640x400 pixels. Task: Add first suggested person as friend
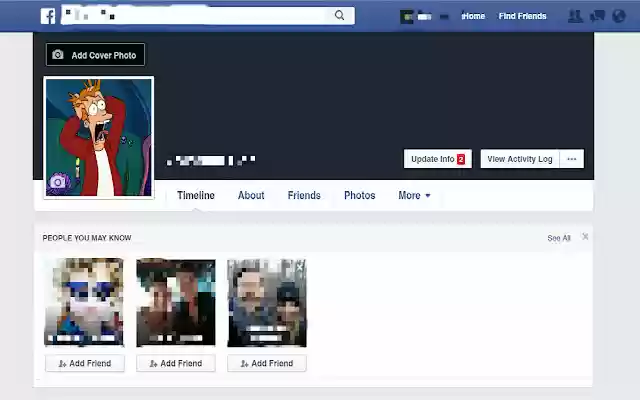pyautogui.click(x=85, y=363)
